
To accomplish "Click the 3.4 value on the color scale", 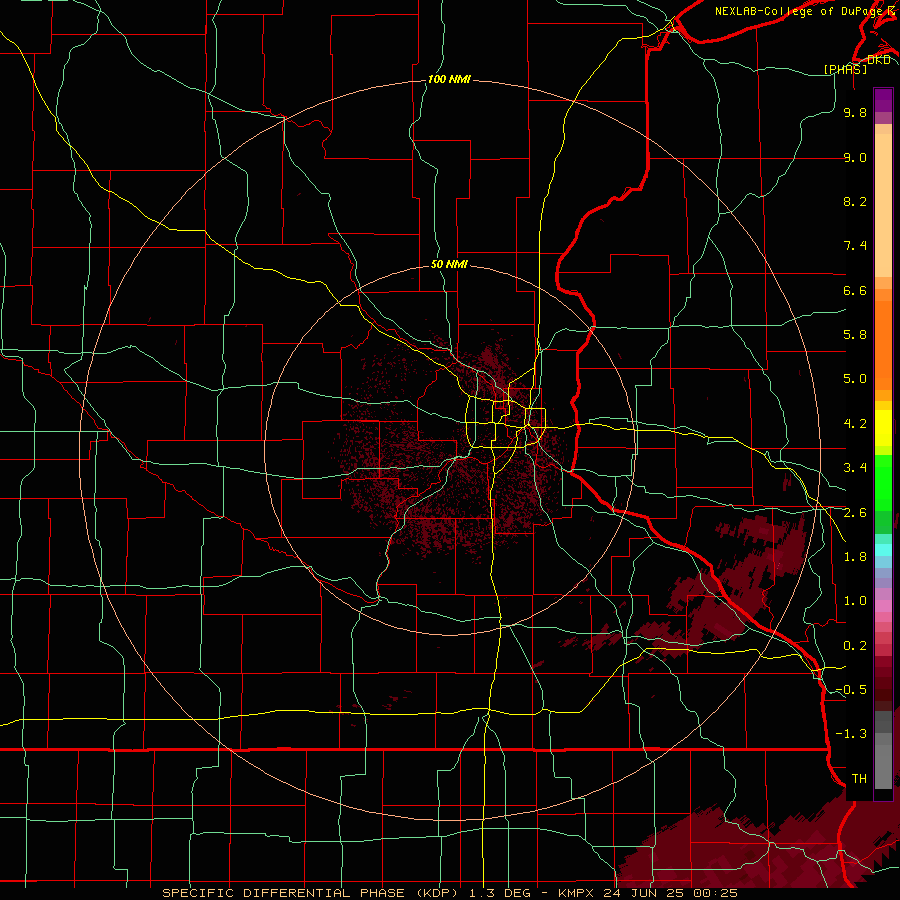I will (x=855, y=468).
